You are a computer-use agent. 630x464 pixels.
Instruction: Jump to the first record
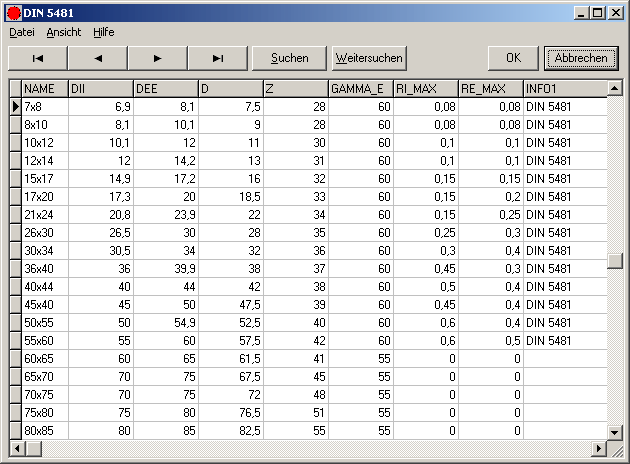[x=38, y=58]
